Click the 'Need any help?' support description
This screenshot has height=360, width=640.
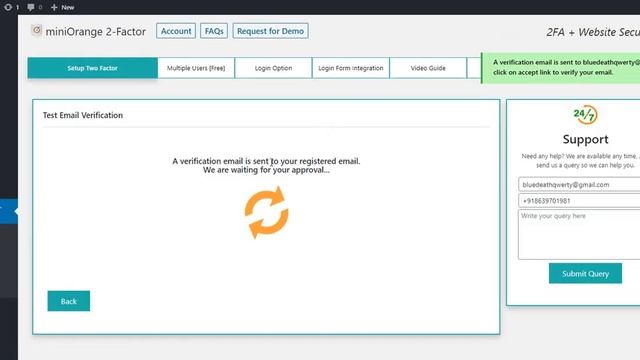(x=581, y=161)
